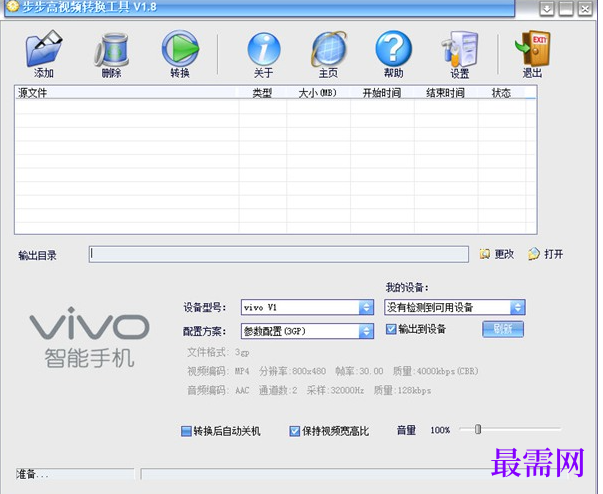This screenshot has width=603, height=494.
Task: Click the vivo 智能手机 logo
Action: click(89, 337)
